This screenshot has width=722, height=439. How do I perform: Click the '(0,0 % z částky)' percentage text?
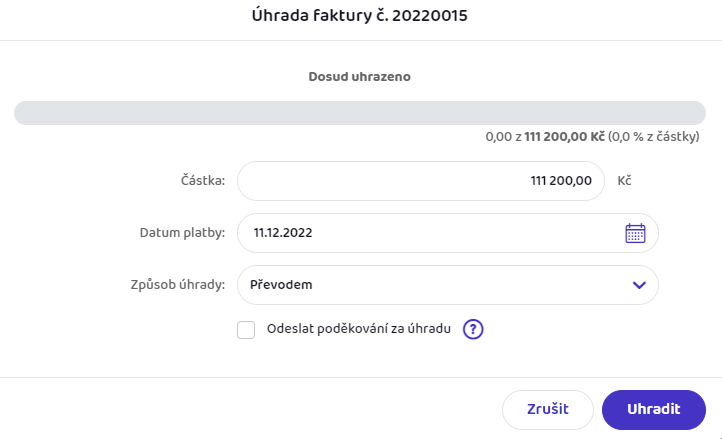pyautogui.click(x=653, y=137)
